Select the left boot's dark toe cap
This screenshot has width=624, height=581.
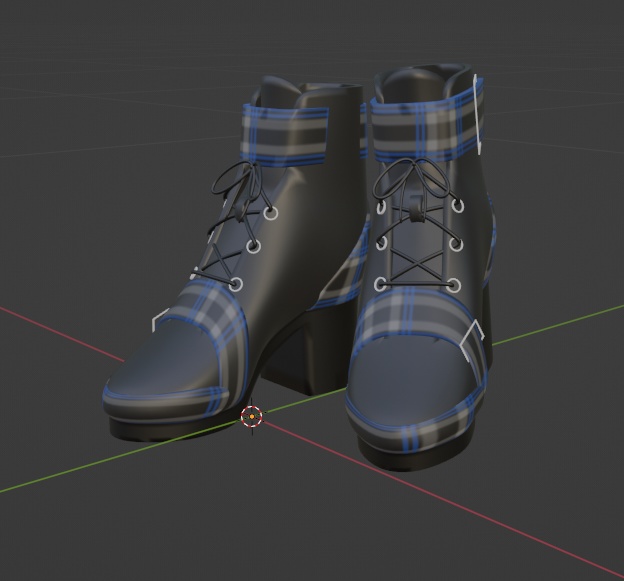[x=167, y=360]
